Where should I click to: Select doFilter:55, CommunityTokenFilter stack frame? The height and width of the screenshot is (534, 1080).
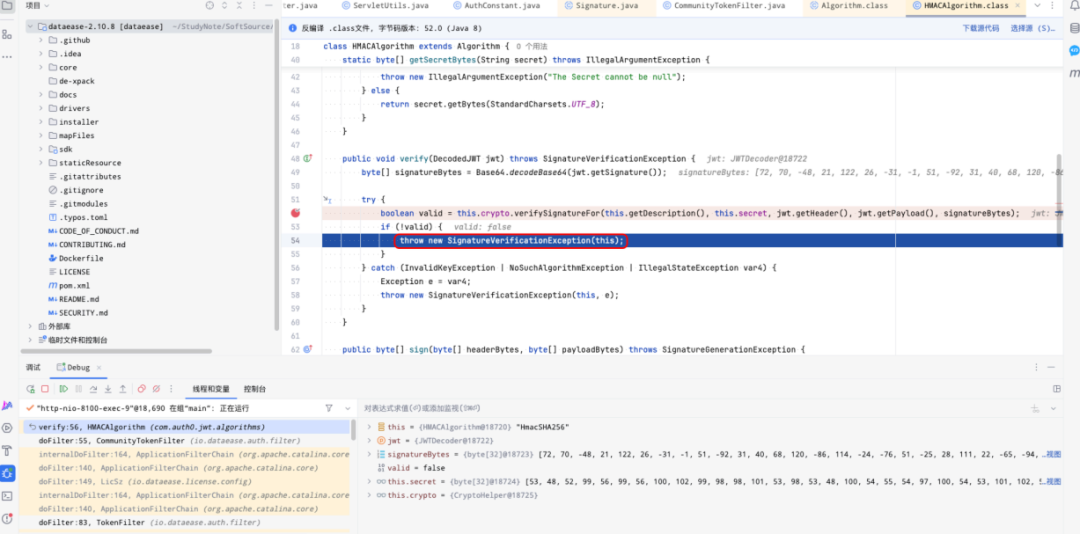click(x=187, y=440)
